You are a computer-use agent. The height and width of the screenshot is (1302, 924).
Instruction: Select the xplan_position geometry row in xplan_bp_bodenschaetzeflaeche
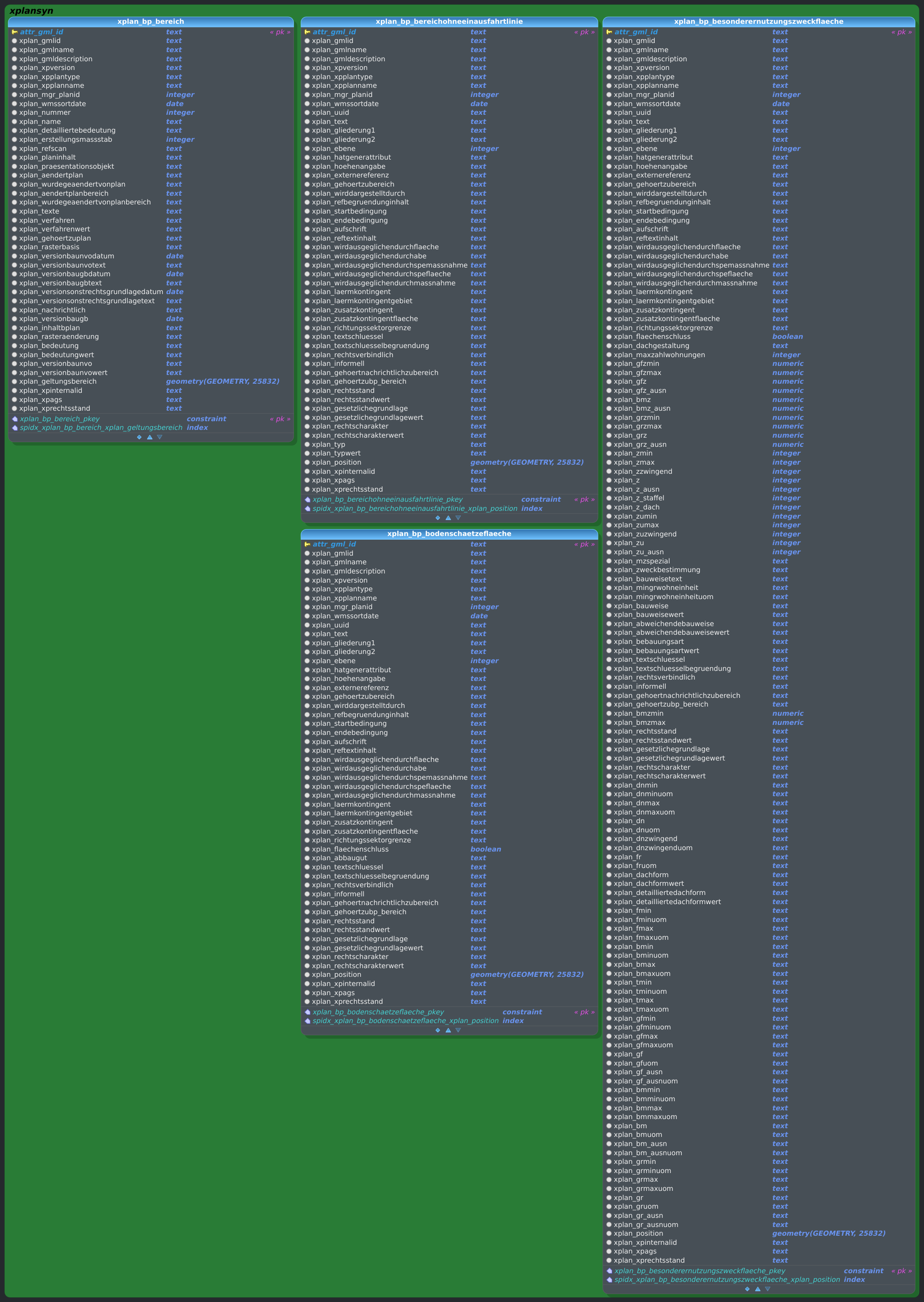(x=398, y=974)
